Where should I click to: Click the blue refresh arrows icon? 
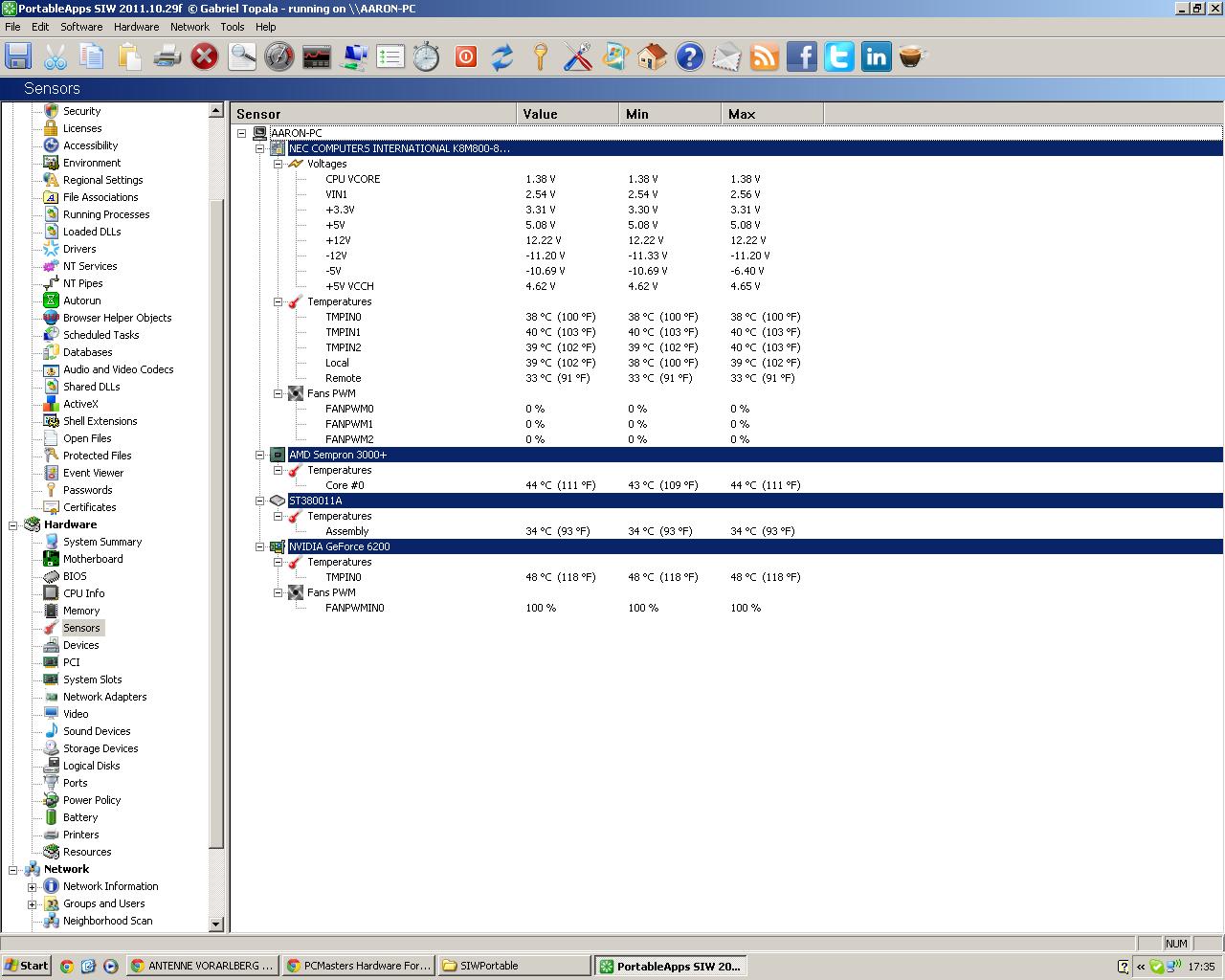[x=502, y=56]
